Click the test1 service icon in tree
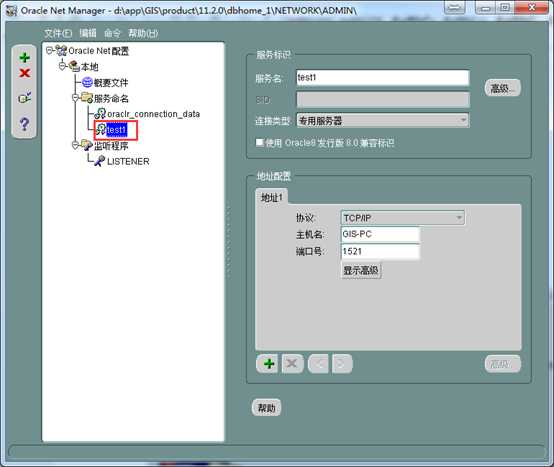This screenshot has height=467, width=554. pyautogui.click(x=101, y=130)
